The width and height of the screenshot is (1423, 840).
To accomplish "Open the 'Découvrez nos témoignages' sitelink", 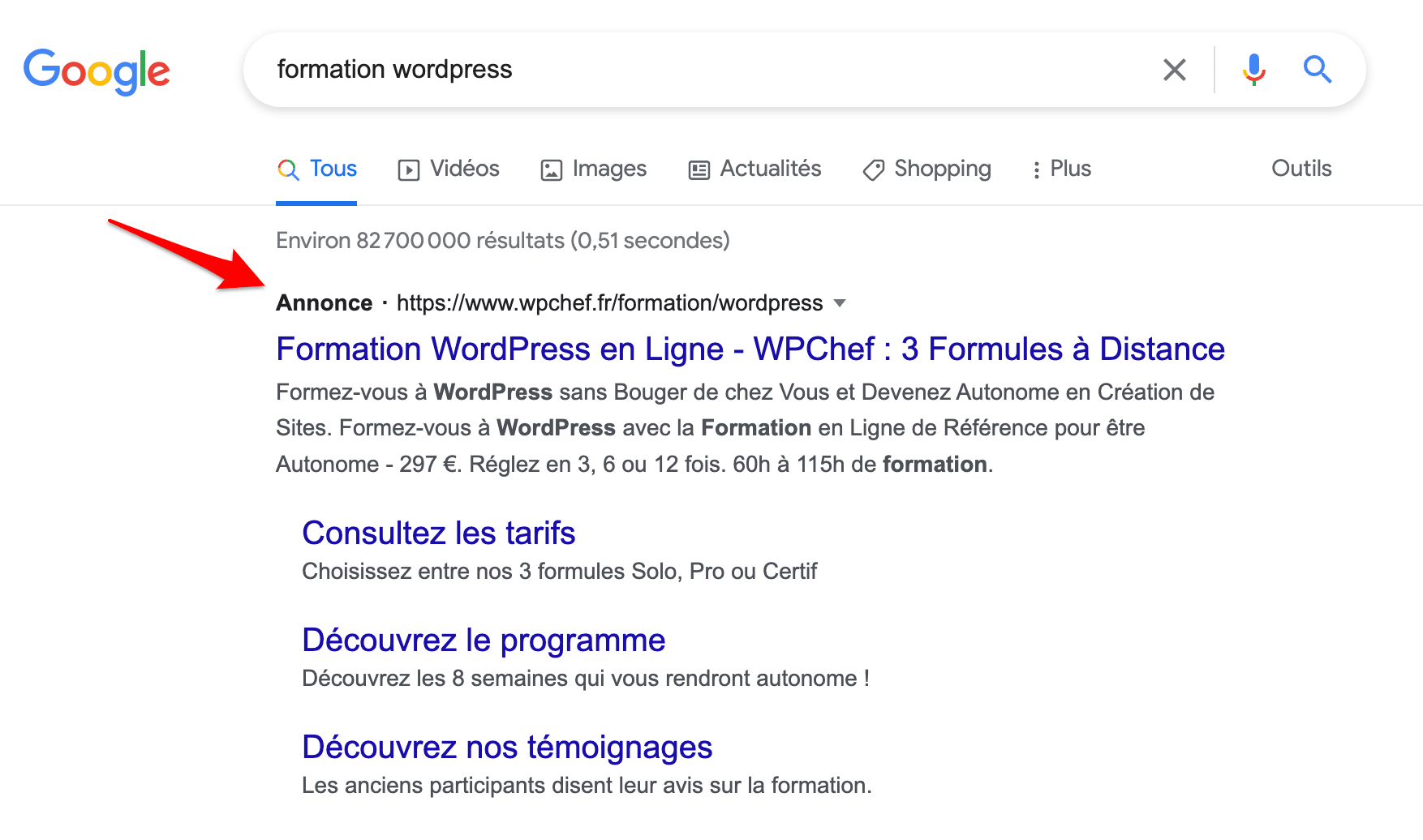I will 507,748.
